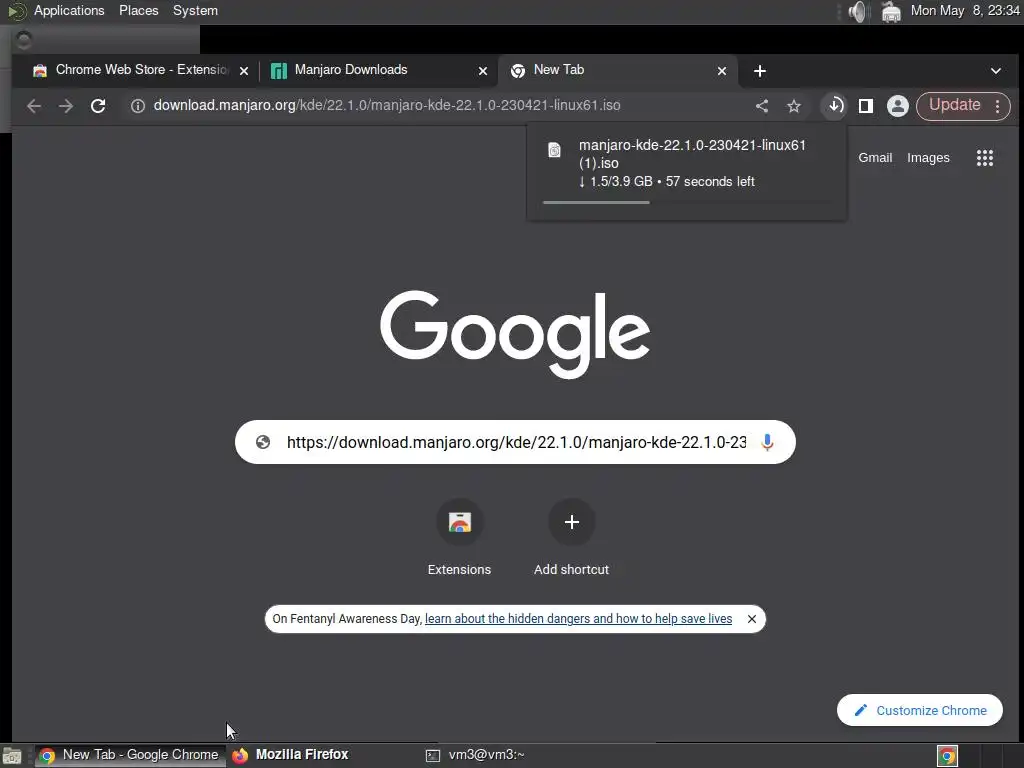Screen dimensions: 1024x768
Task: Toggle the Chrome side panel icon
Action: click(866, 106)
